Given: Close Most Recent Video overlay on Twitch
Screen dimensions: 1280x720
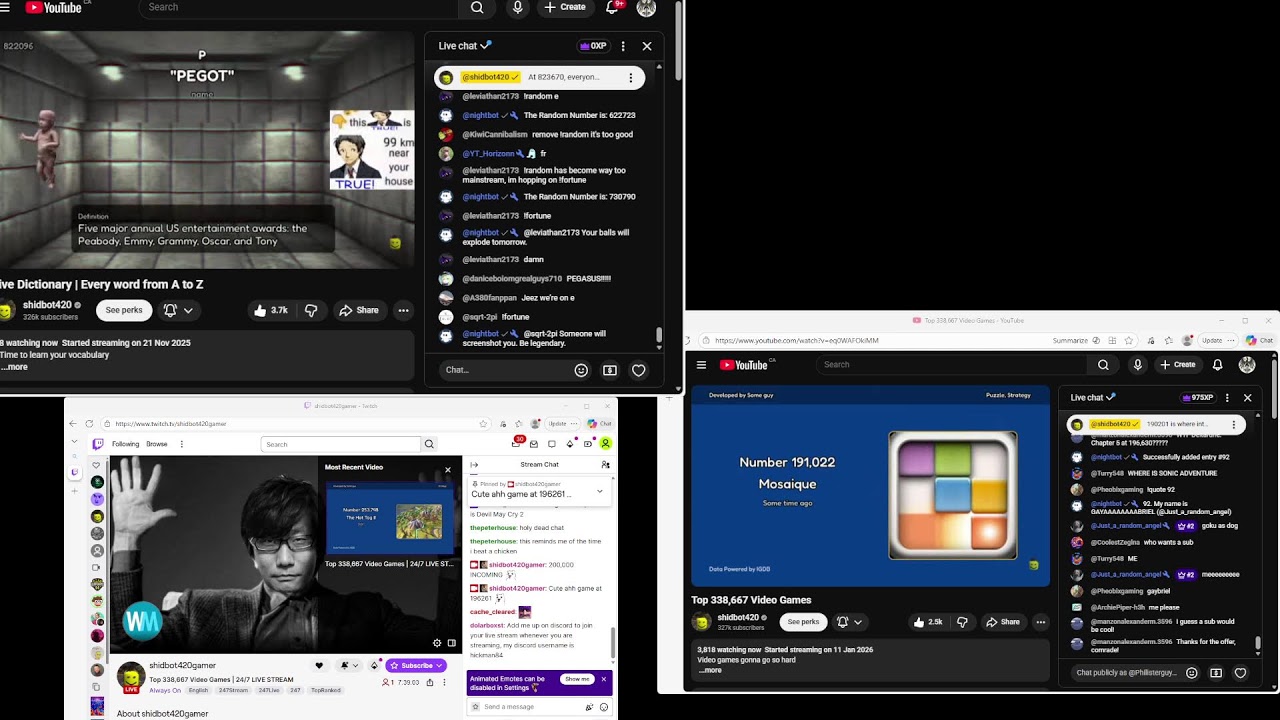Looking at the screenshot, I should coord(447,468).
